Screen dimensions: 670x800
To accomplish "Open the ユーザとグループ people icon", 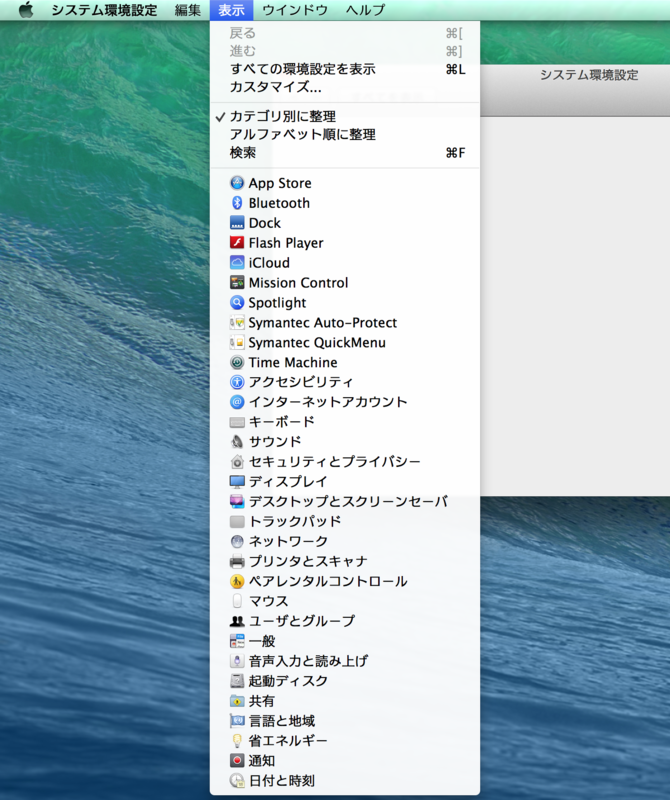I will (x=237, y=620).
